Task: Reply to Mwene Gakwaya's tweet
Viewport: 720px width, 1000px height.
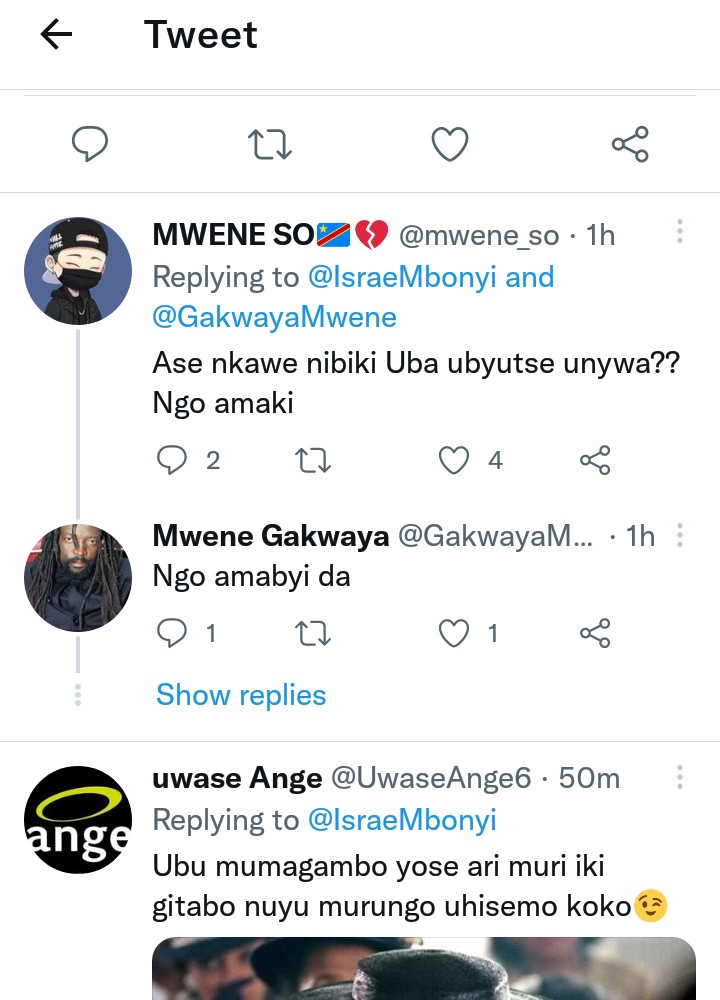Action: tap(174, 633)
